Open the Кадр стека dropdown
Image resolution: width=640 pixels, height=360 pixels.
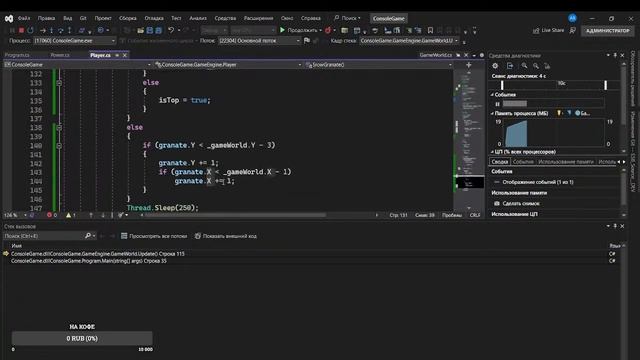409,40
